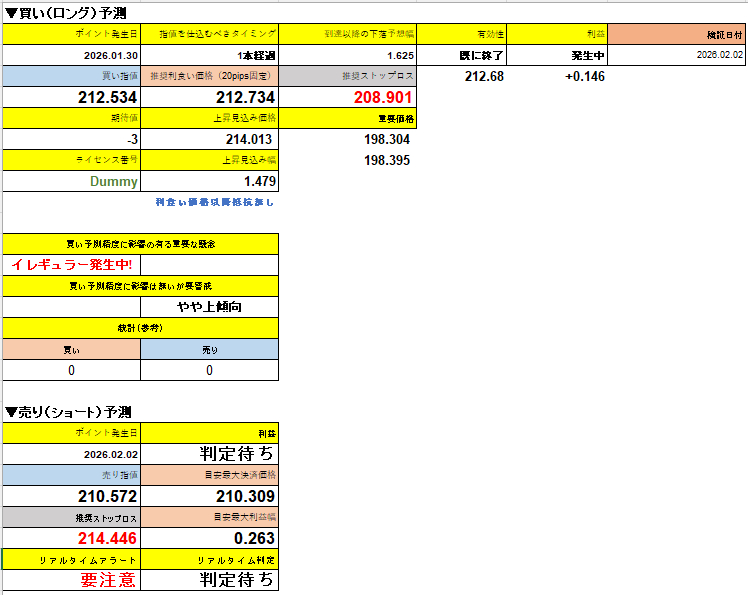Click 判定待ち under リアルタイム判定
This screenshot has height=595, width=748.
(x=209, y=580)
